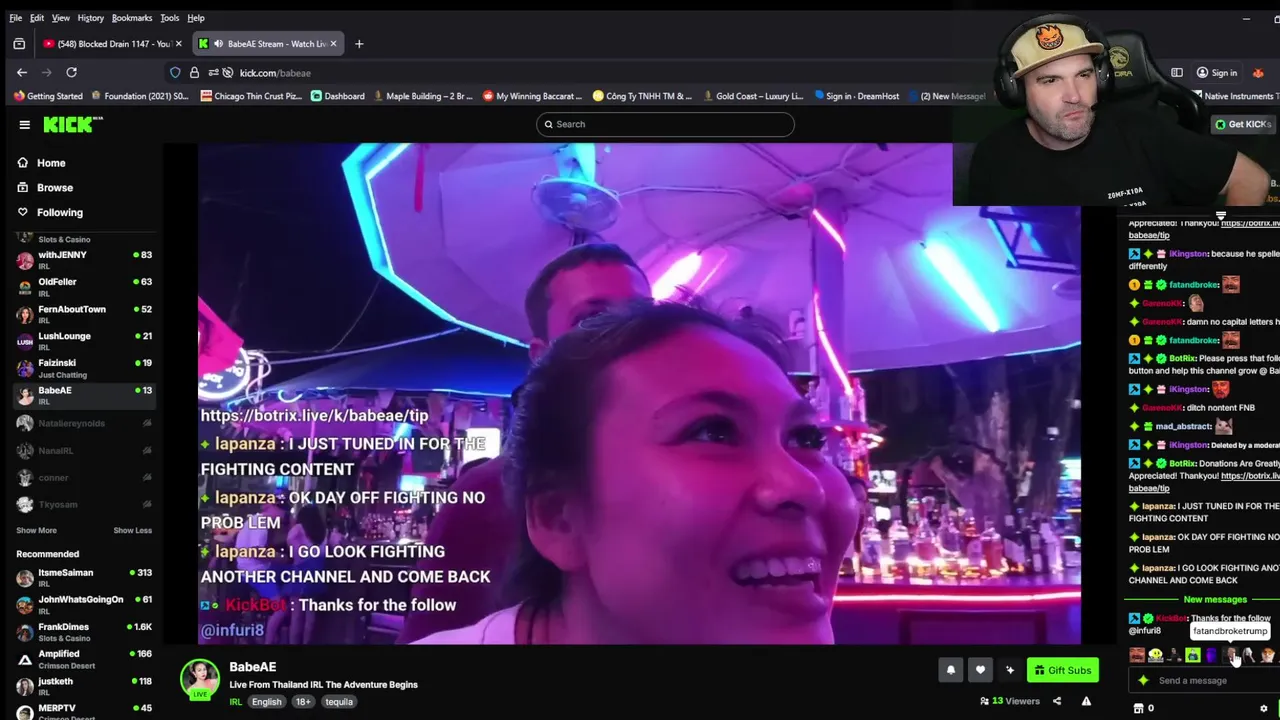
Task: Open Amplified recommended channel
Action: coord(85,659)
